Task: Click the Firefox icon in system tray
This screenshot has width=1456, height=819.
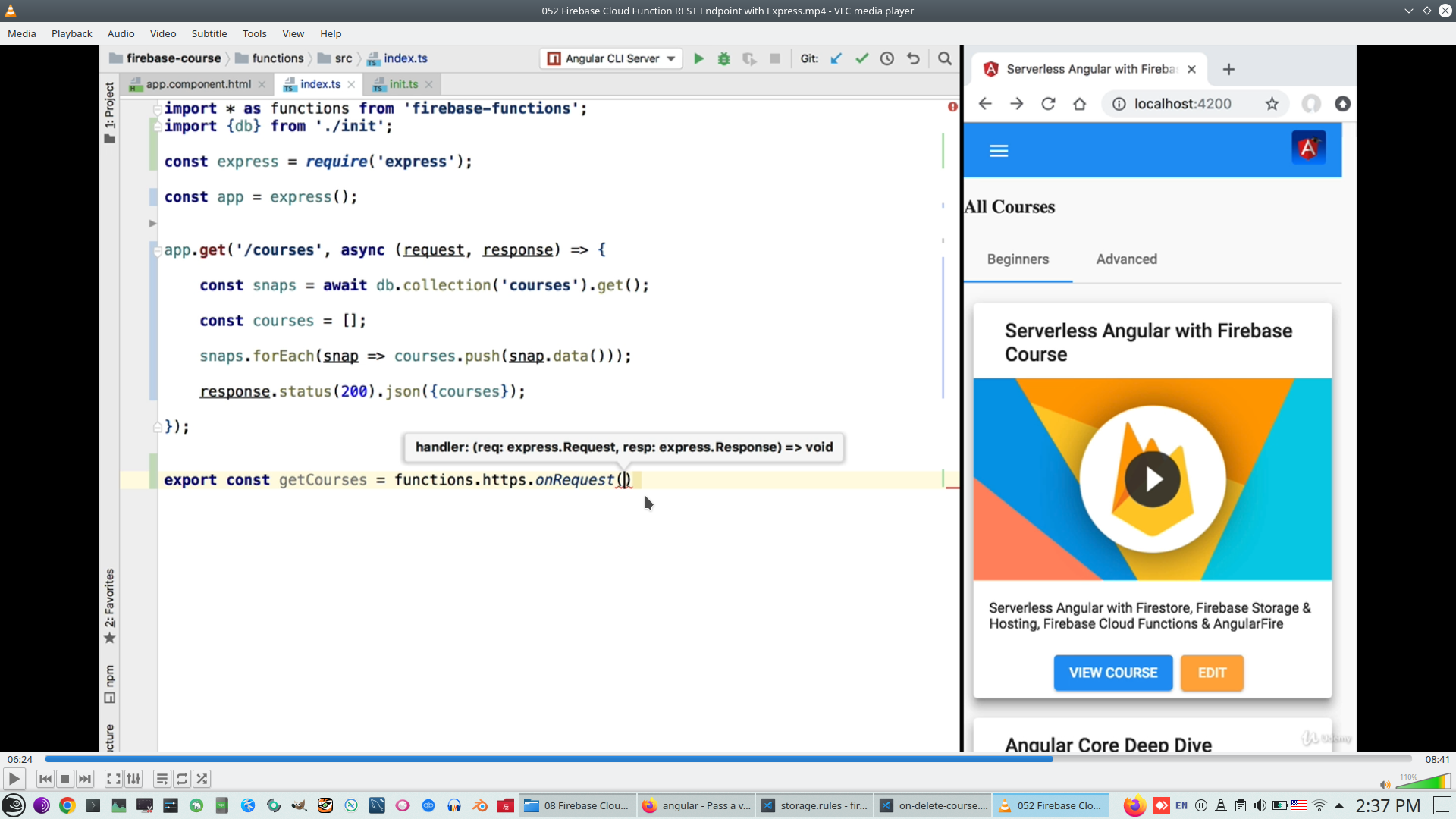Action: point(1134,805)
